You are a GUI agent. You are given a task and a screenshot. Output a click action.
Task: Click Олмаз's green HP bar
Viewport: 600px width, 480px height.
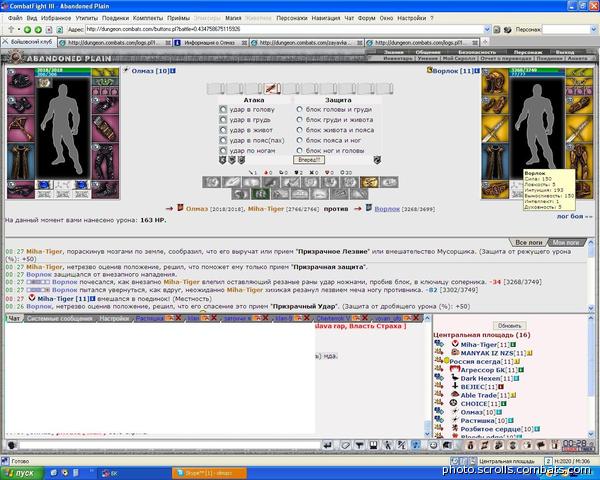[x=63, y=70]
